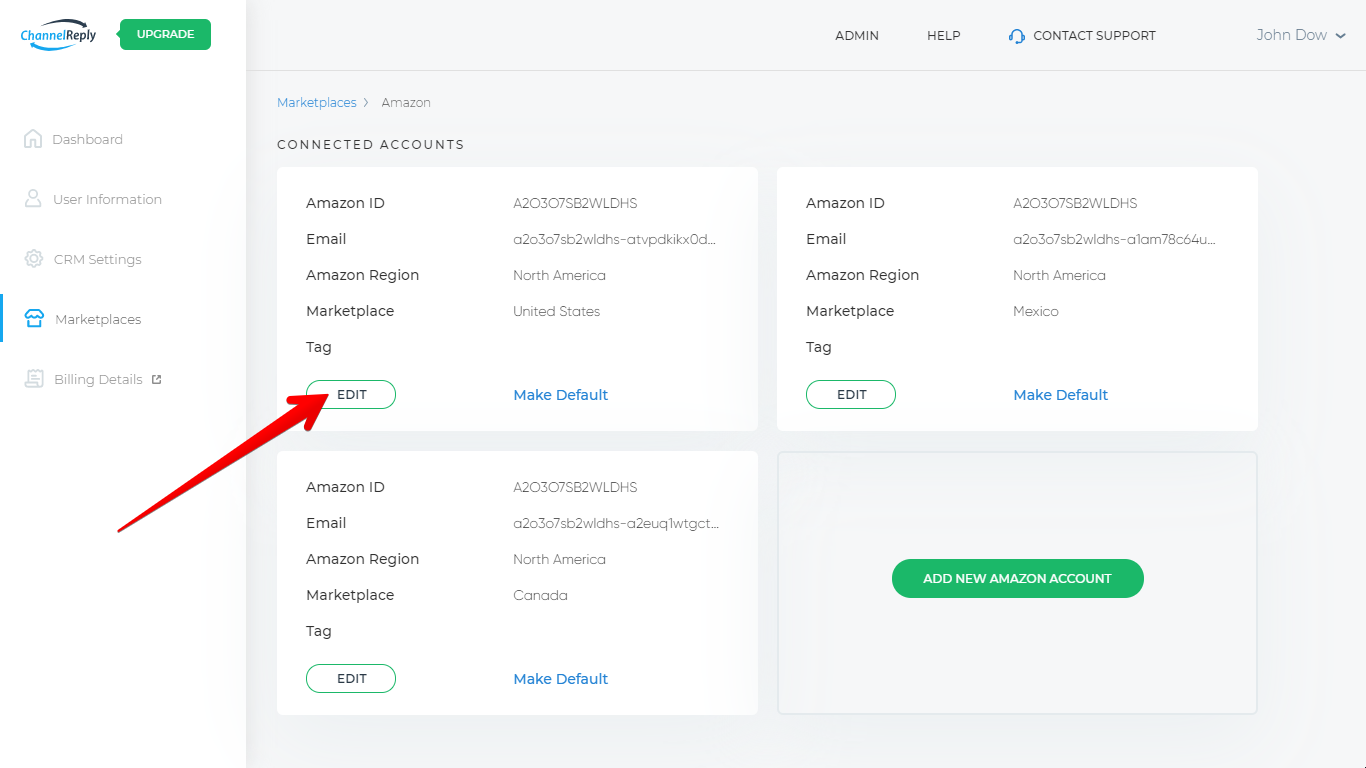
Task: Edit the Mexico marketplace account
Action: pos(851,395)
